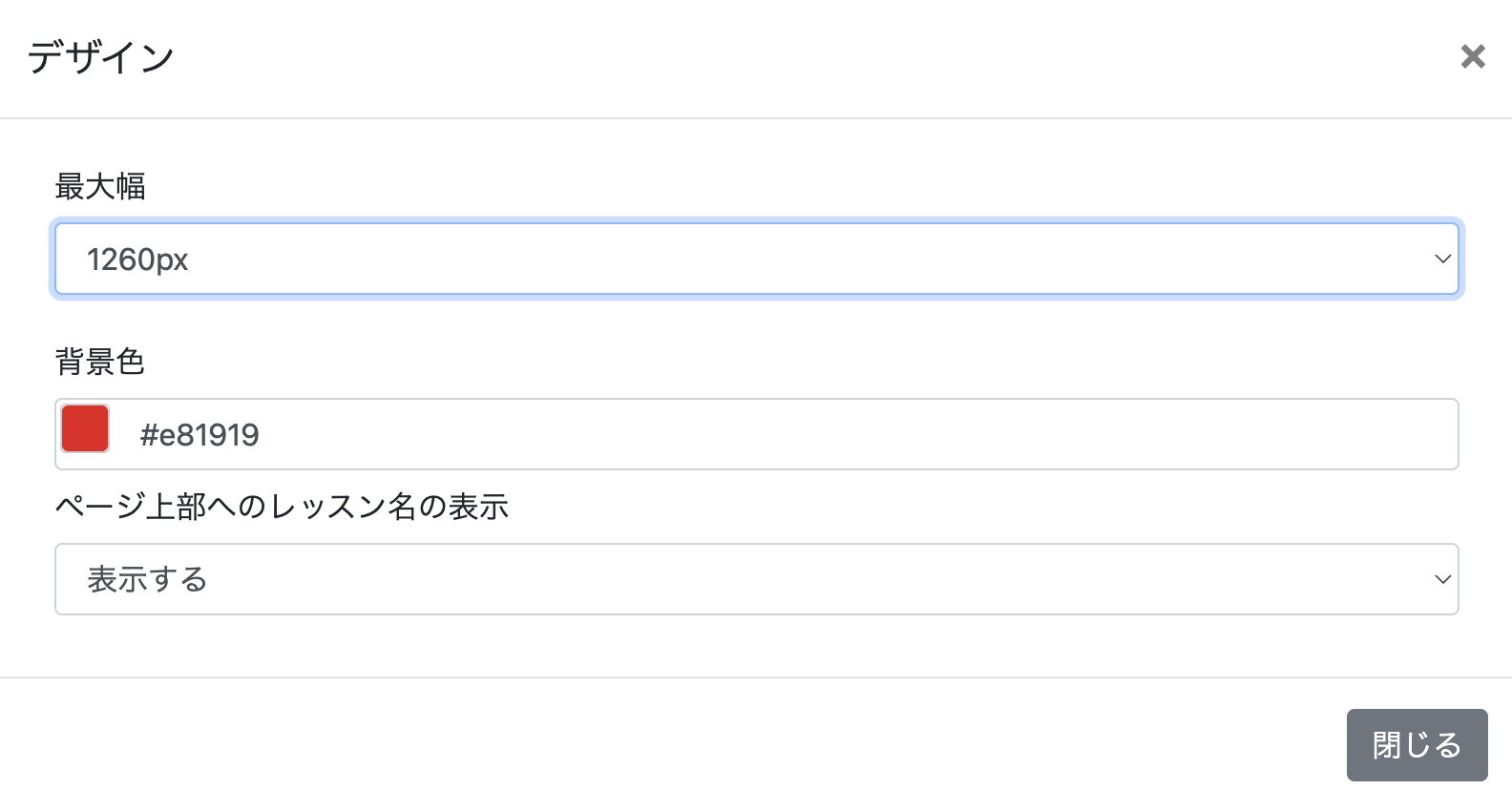Image resolution: width=1512 pixels, height=811 pixels.
Task: Open the red 背景色 color swatch
Action: tap(85, 428)
